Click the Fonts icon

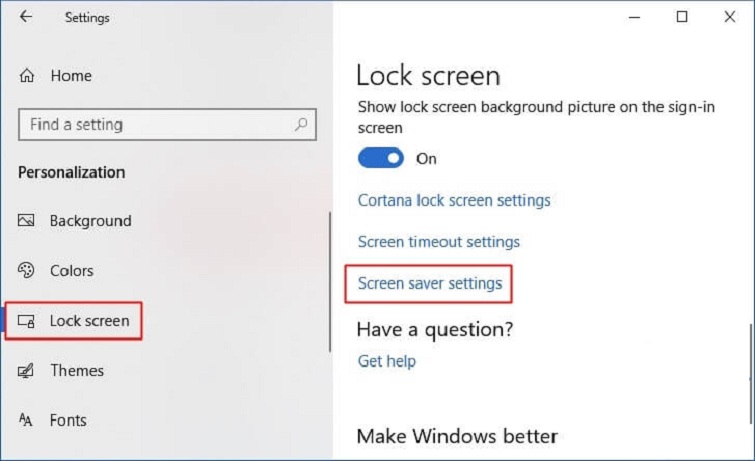[x=27, y=421]
